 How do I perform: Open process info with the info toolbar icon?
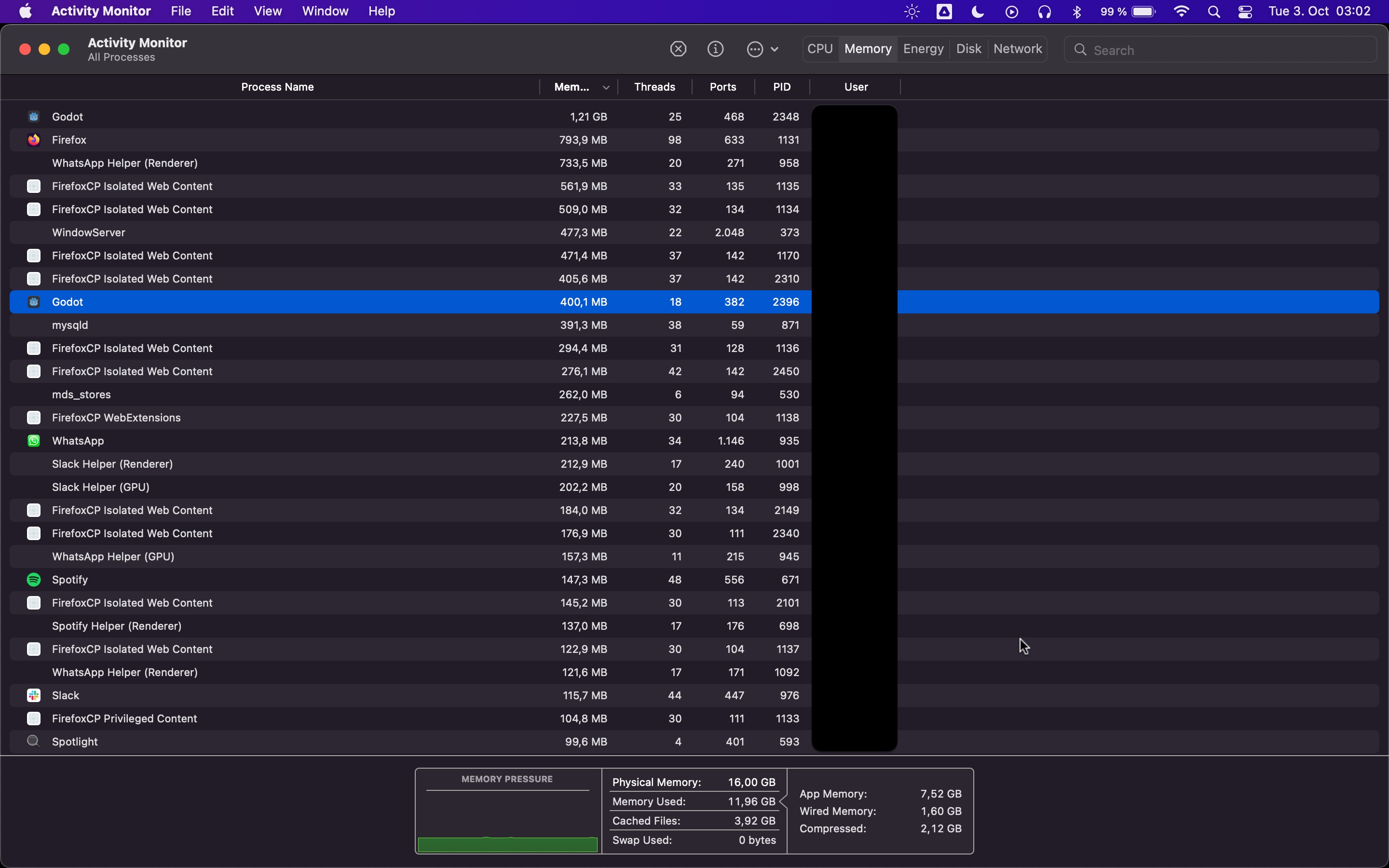coord(715,49)
